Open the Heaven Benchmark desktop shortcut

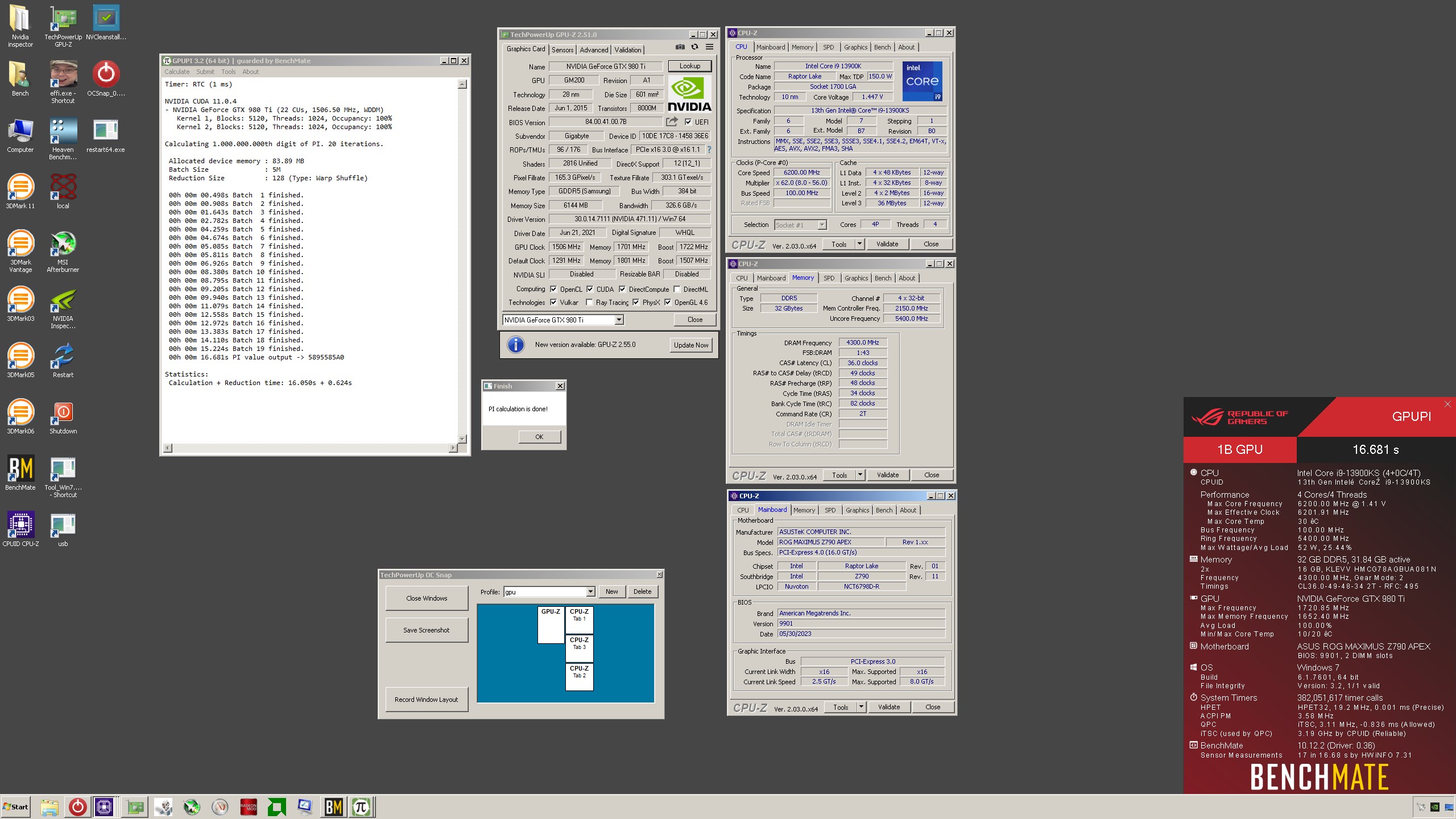[63, 139]
